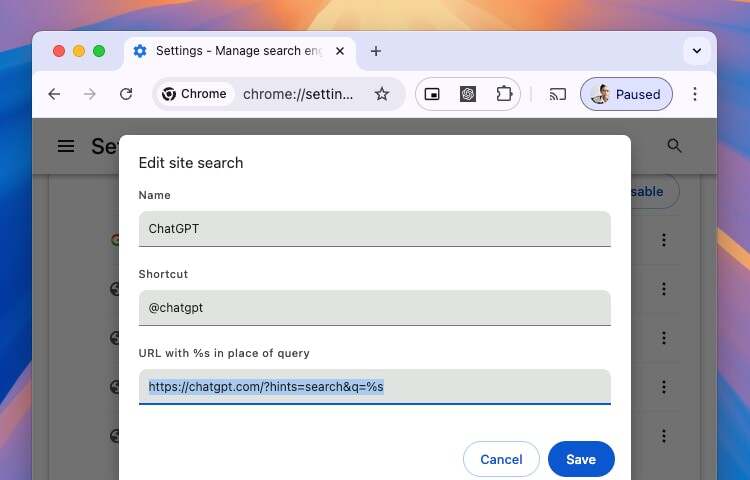Reload the settings page
The height and width of the screenshot is (480, 750).
coord(126,94)
